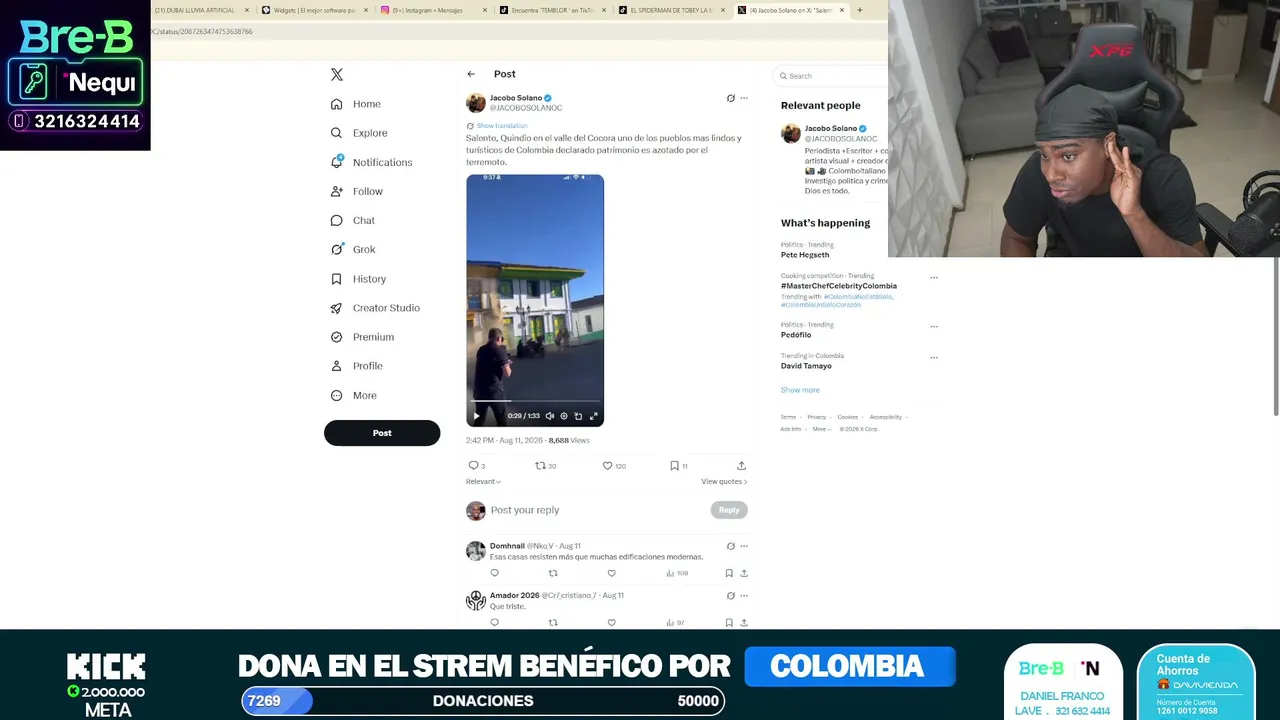This screenshot has width=1280, height=720.
Task: Switch to the Widgets browser tab
Action: (314, 10)
